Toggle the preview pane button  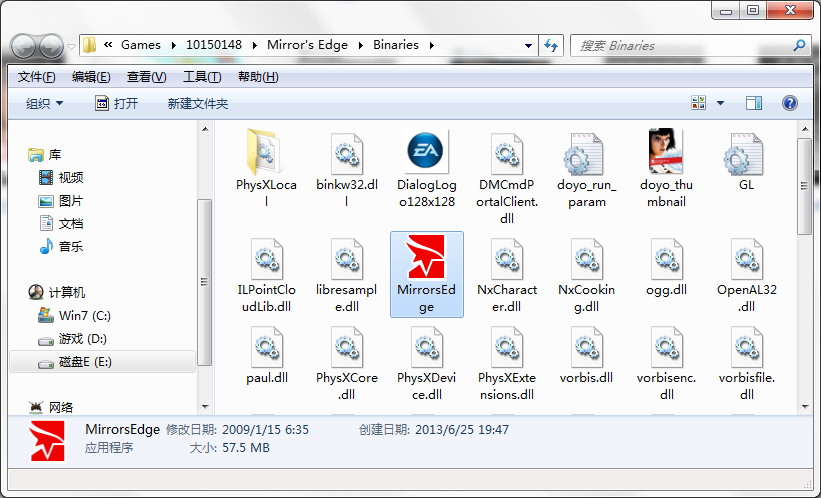coord(754,103)
